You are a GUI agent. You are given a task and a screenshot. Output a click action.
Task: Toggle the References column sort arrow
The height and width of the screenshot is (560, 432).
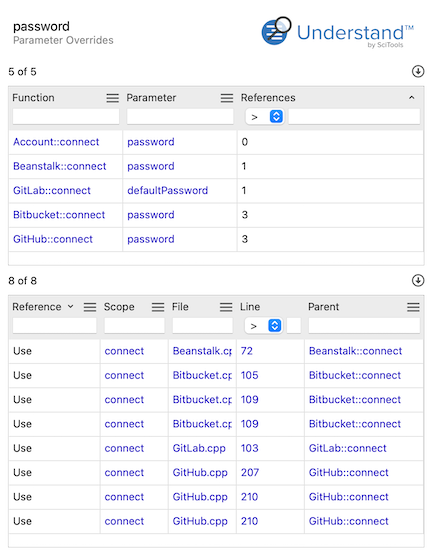coord(412,98)
